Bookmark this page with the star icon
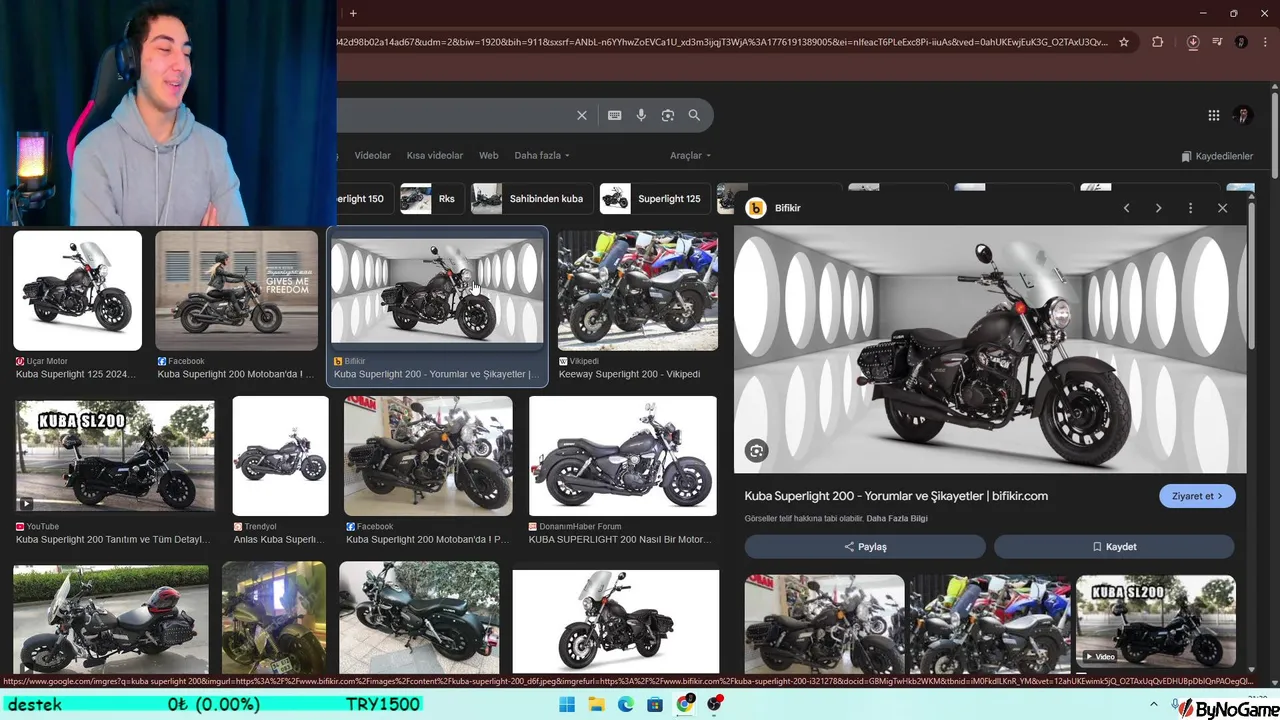The image size is (1280, 720). 1124,42
